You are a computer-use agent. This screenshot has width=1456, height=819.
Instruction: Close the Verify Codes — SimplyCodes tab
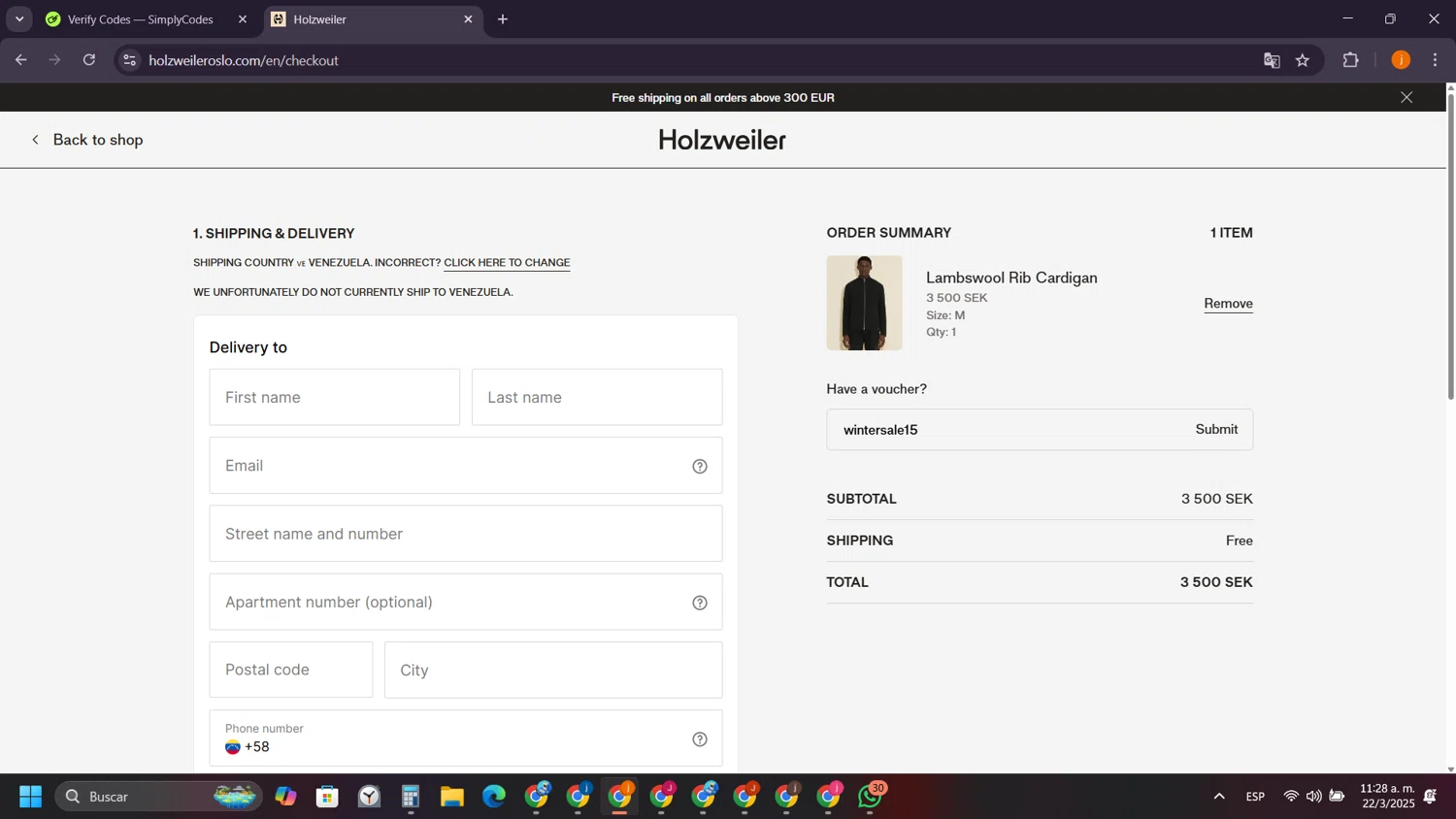coord(243,19)
